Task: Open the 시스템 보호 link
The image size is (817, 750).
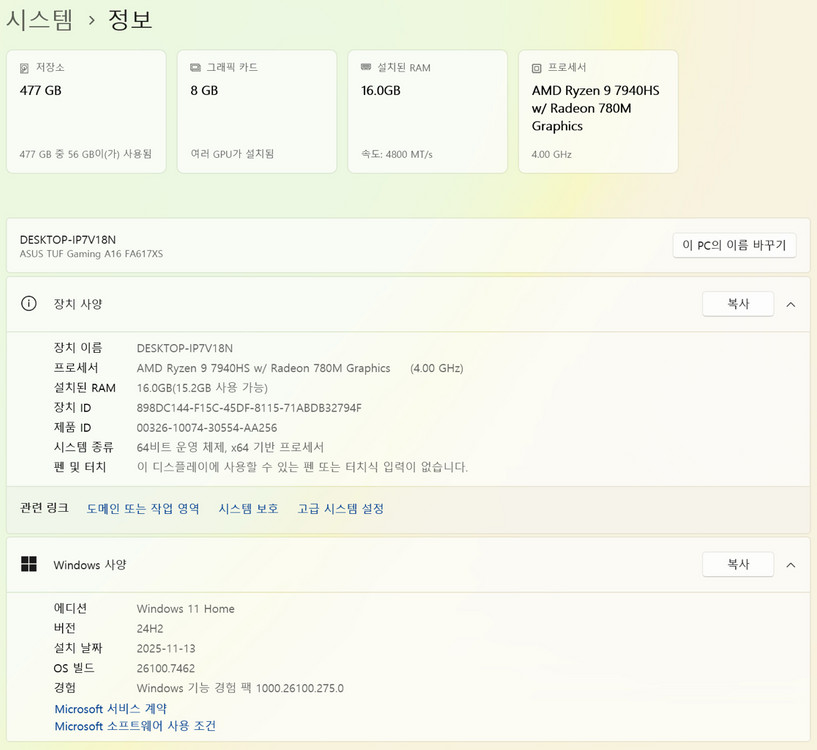Action: (248, 509)
